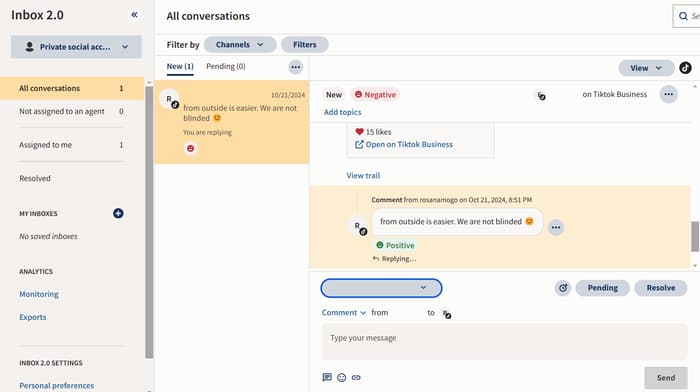Open comment bubble more options
Image resolution: width=700 pixels, height=392 pixels.
tap(555, 227)
